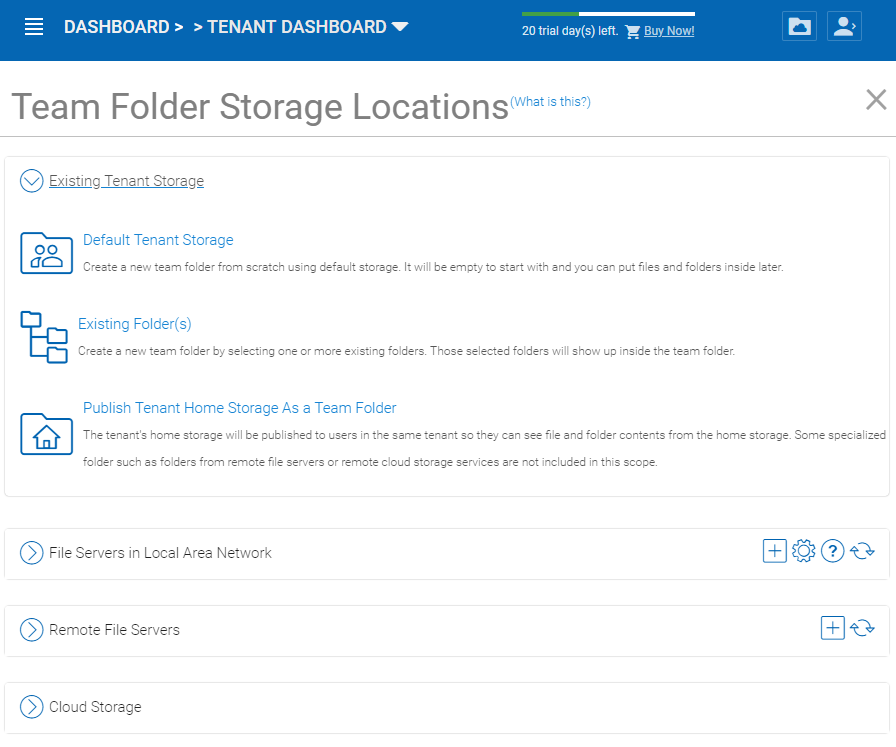The image size is (896, 747).
Task: Refresh the Remote File Servers list
Action: click(862, 628)
